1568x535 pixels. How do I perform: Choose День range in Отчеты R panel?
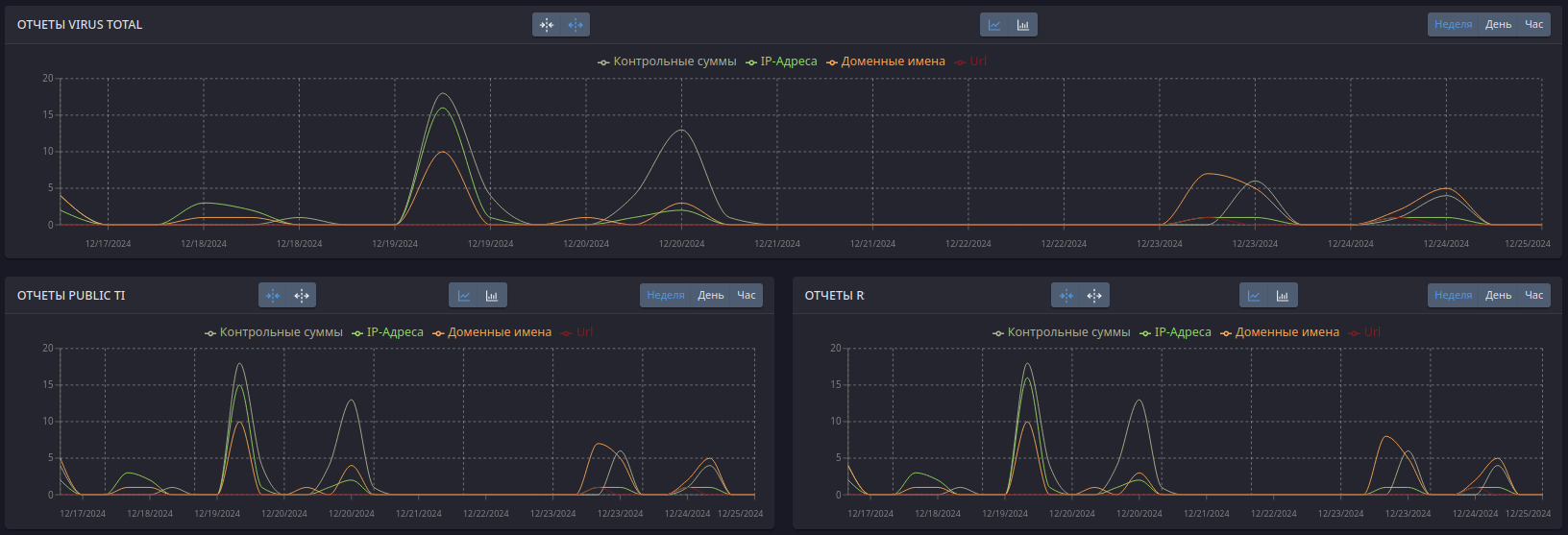pyautogui.click(x=1499, y=296)
